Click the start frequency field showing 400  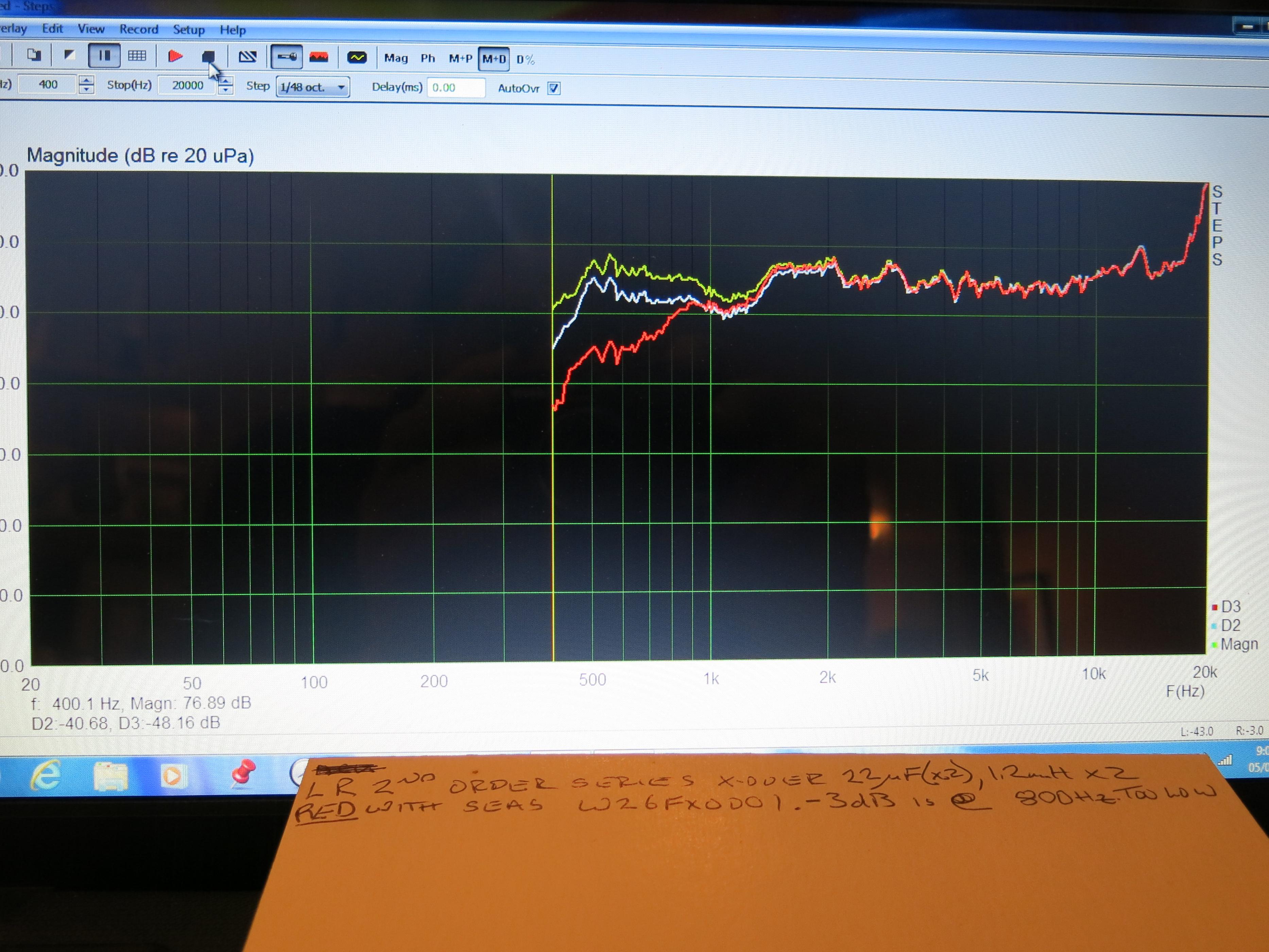tap(48, 84)
